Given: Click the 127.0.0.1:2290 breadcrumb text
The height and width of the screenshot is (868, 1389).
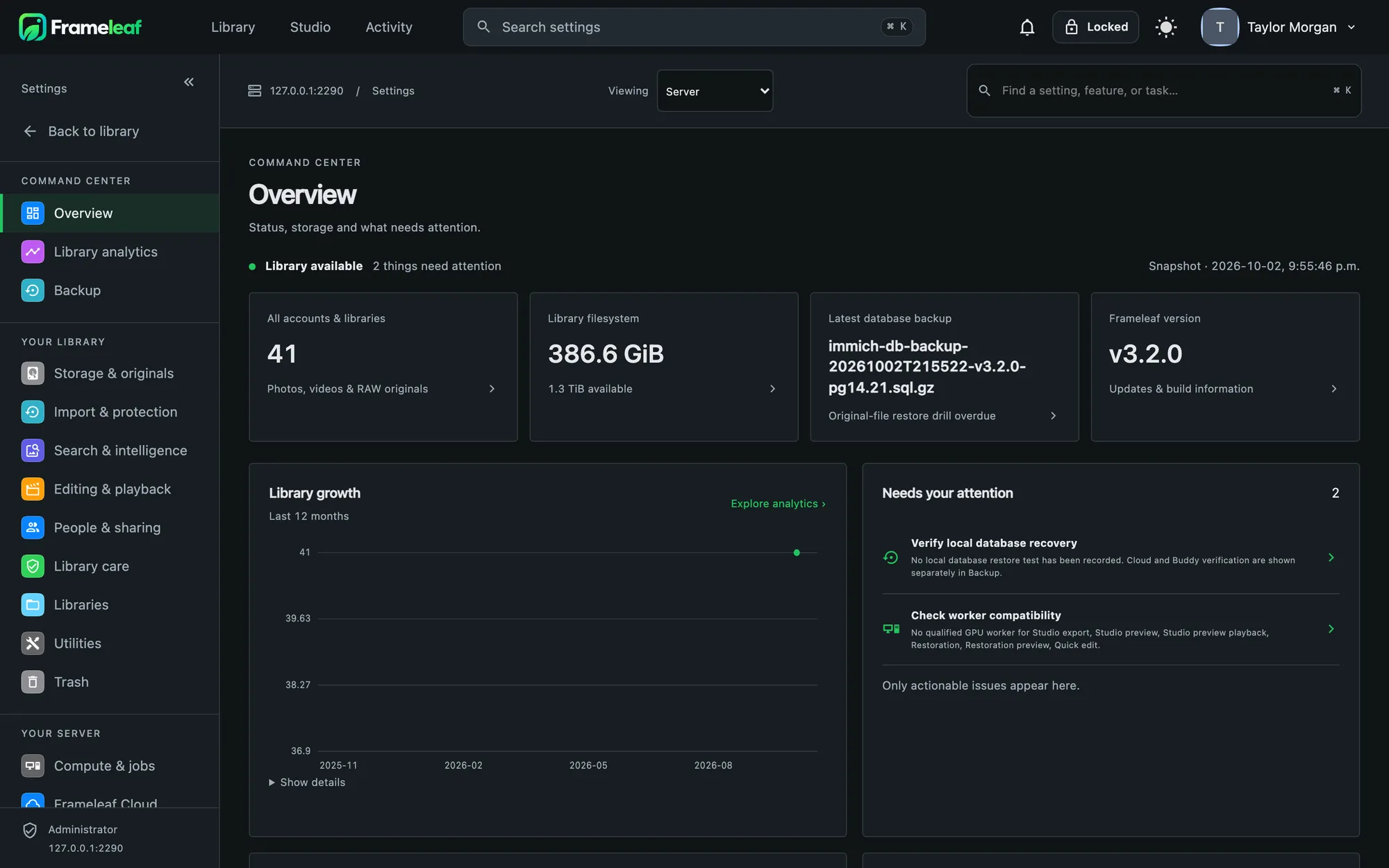Looking at the screenshot, I should (x=306, y=91).
